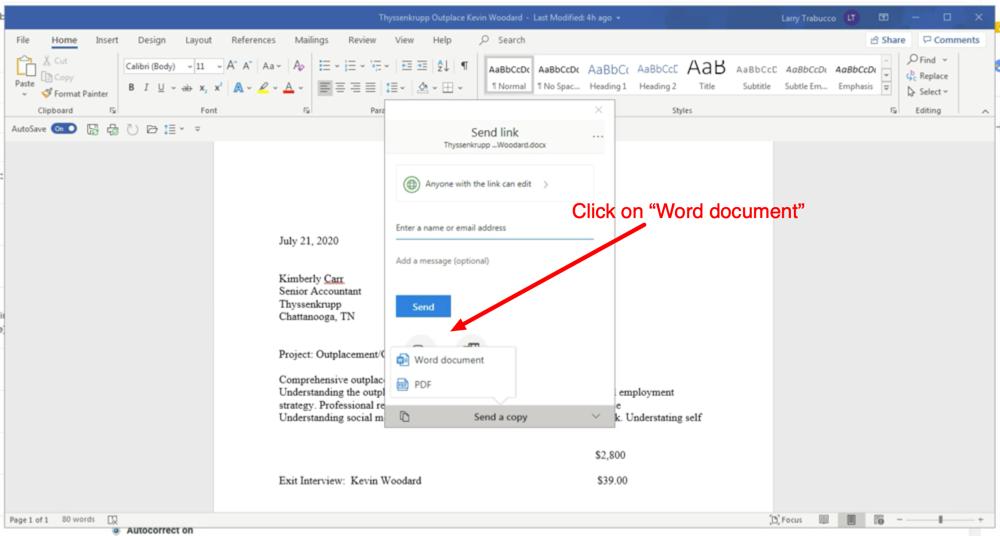
Task: Switch to the Design tab
Action: [151, 40]
